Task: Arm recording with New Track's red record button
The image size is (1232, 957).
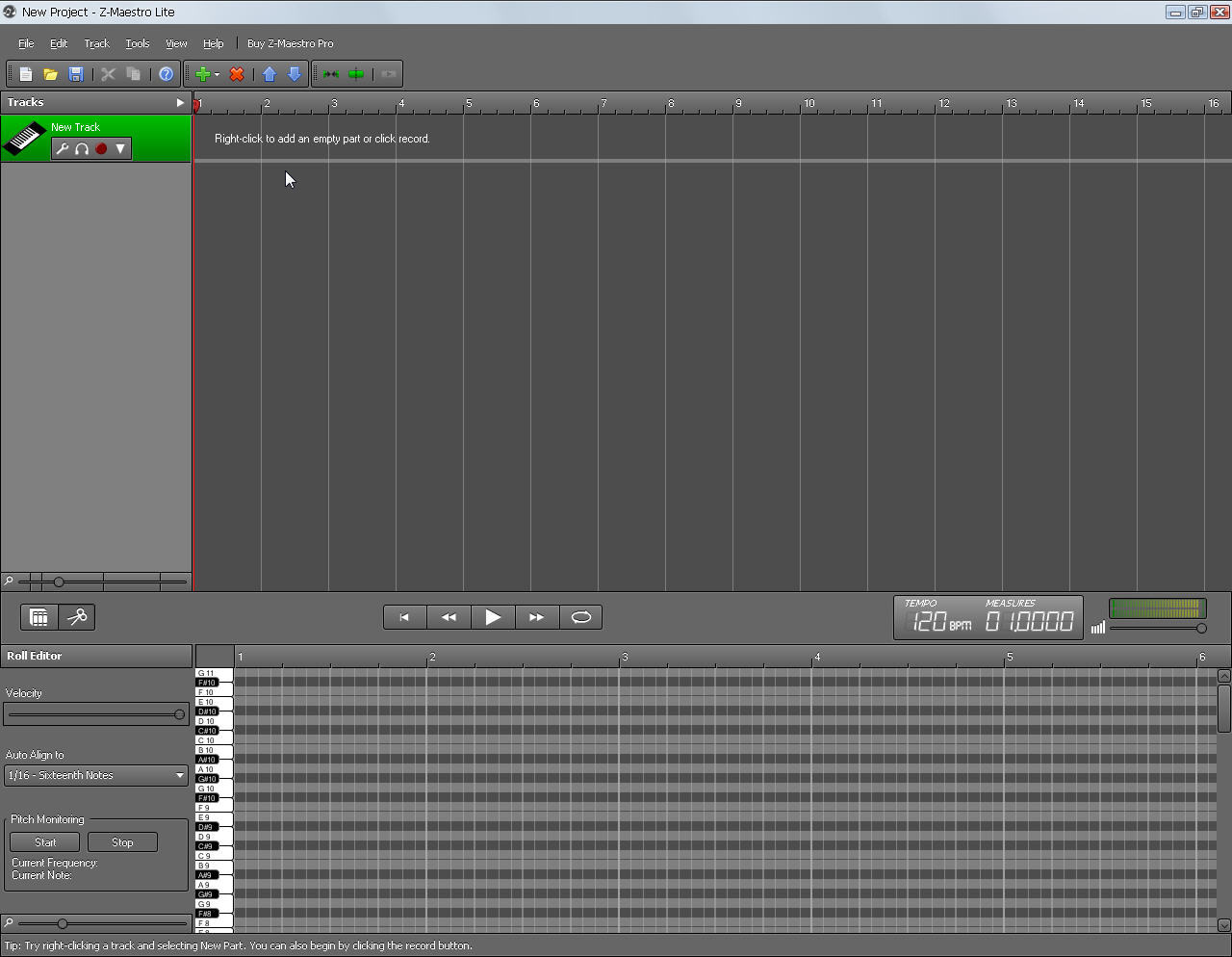Action: (x=101, y=148)
